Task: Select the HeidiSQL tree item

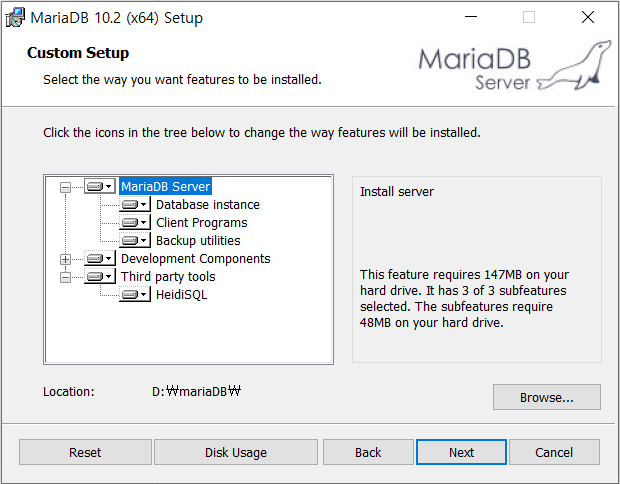Action: pos(181,295)
